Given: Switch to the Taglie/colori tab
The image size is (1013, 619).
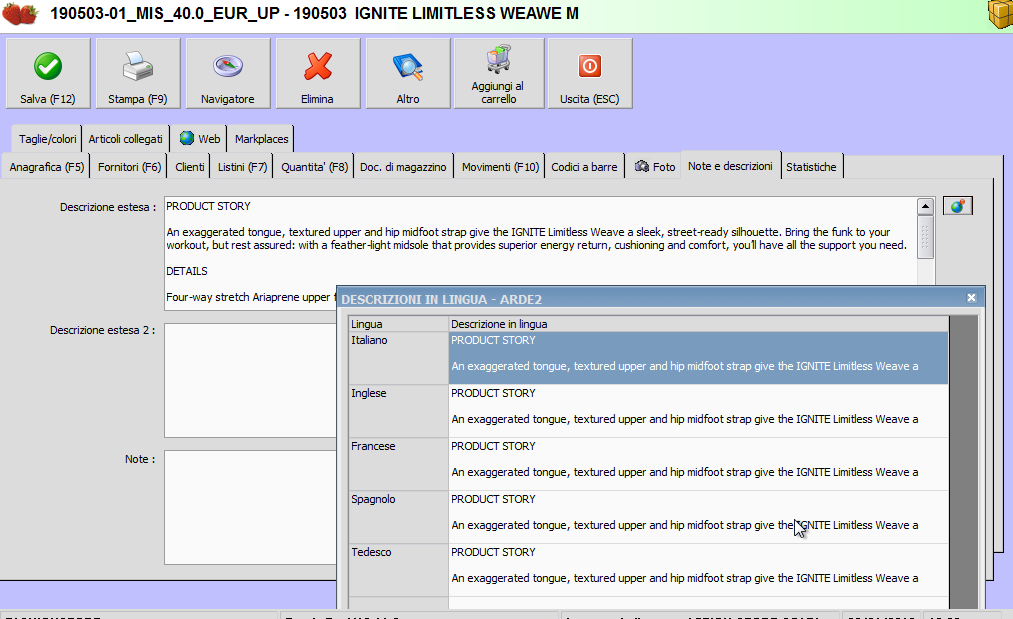Looking at the screenshot, I should coord(47,139).
